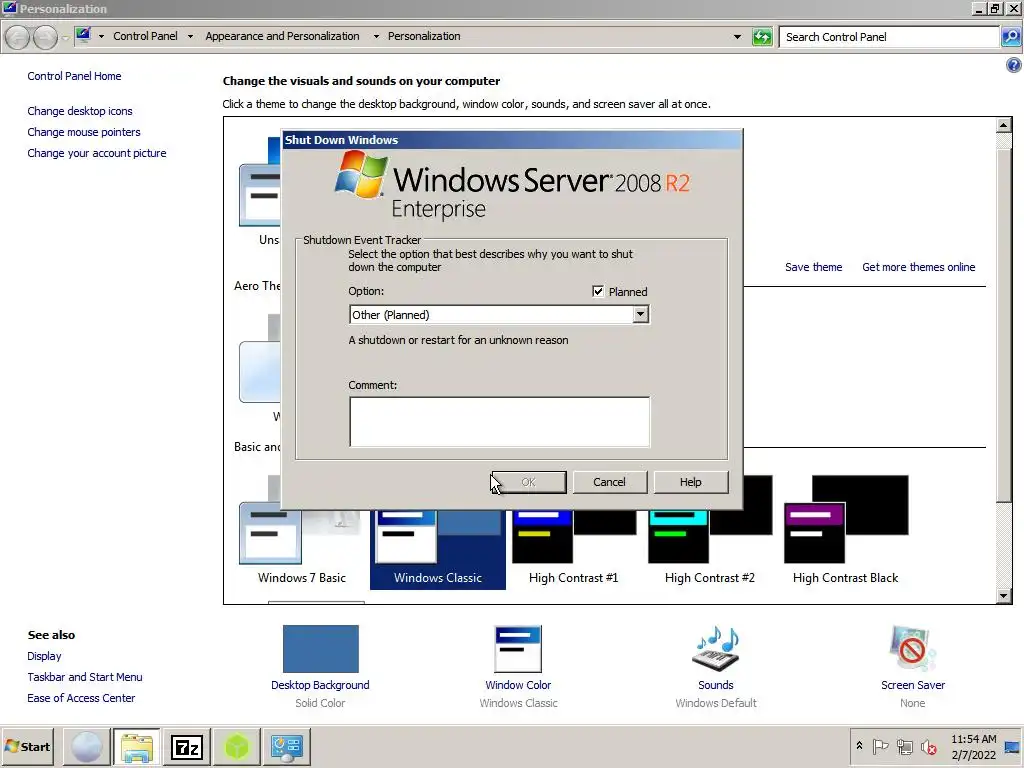Open the green cube taskbar icon
Viewport: 1024px width, 768px height.
pos(237,747)
